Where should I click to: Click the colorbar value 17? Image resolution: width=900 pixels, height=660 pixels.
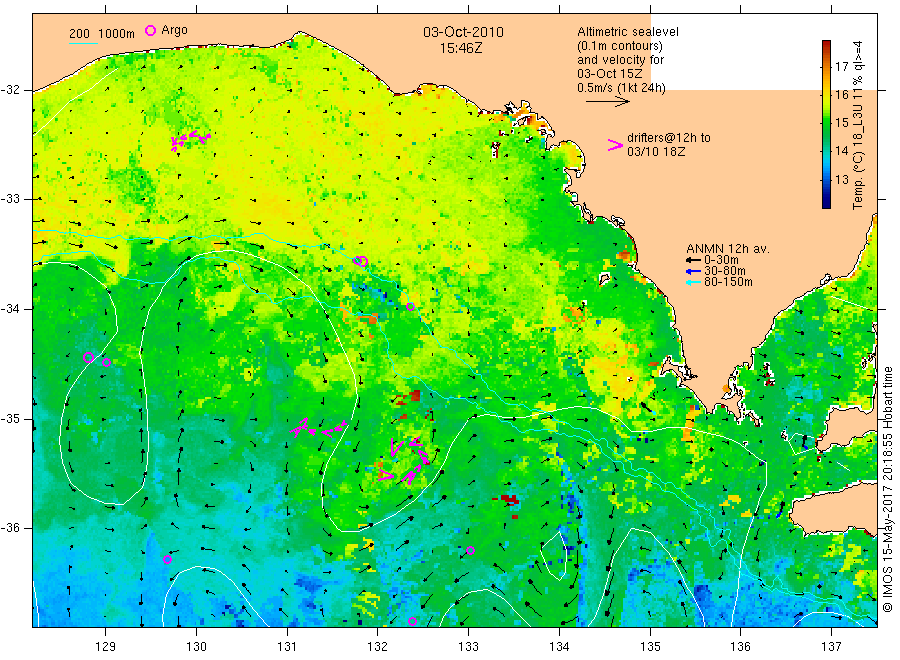[841, 67]
